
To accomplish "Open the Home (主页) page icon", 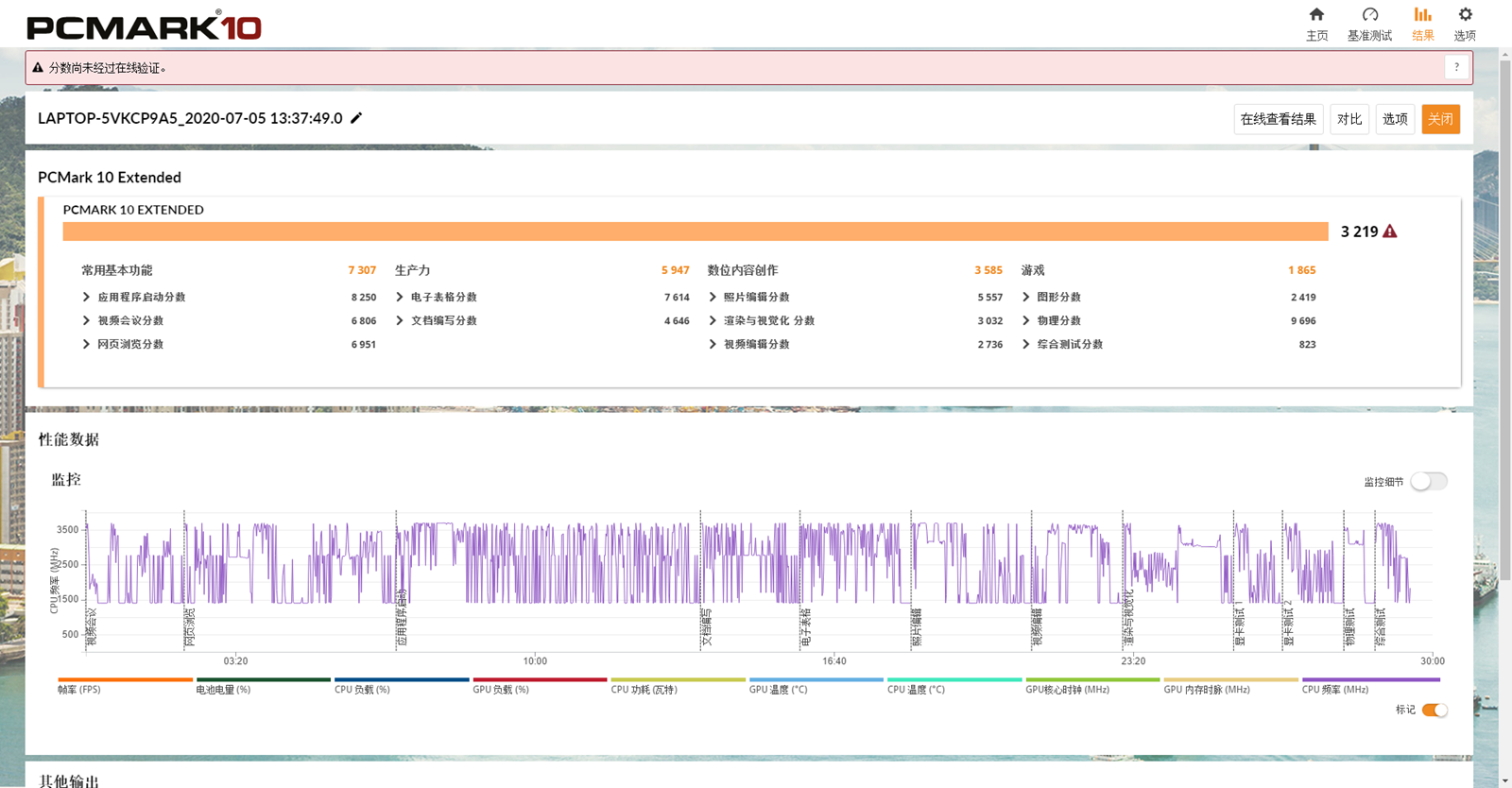I will pyautogui.click(x=1316, y=15).
